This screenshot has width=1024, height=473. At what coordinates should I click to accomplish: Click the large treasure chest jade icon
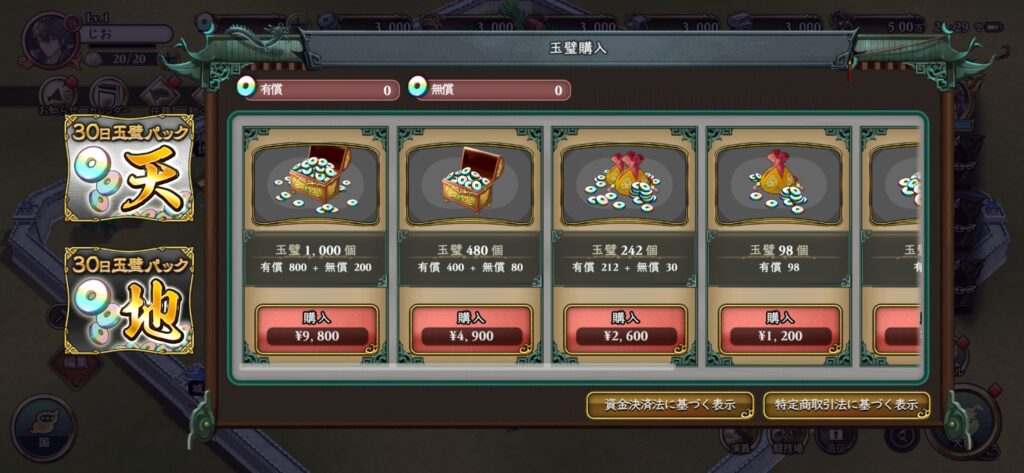tap(316, 184)
